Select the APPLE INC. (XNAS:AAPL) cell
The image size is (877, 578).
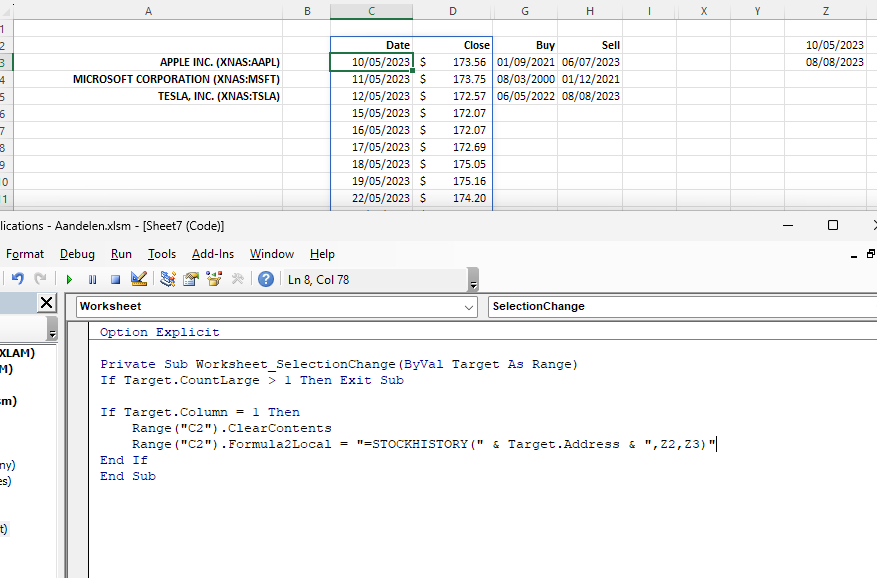tap(148, 62)
